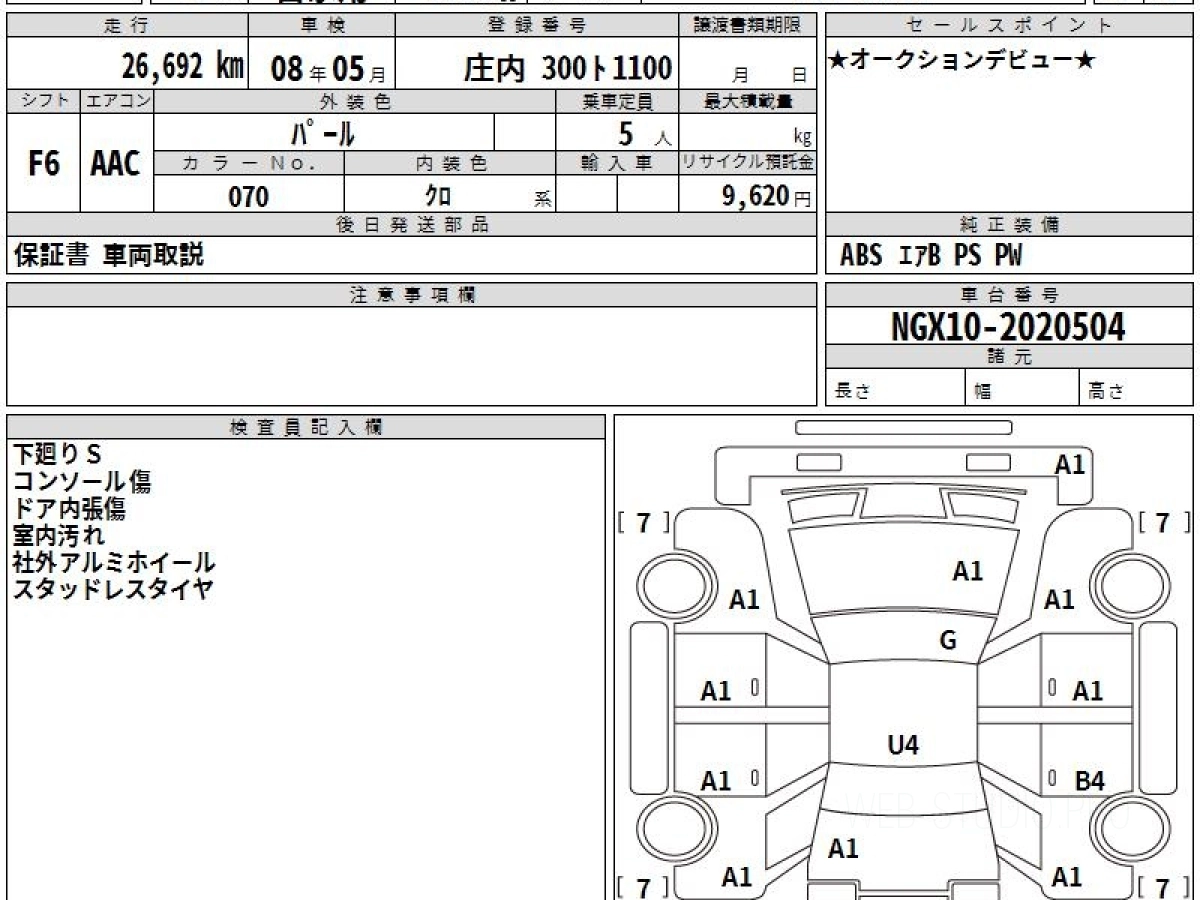Click inspector note 下廻りS
Screen dimensions: 1200x900
pos(57,455)
